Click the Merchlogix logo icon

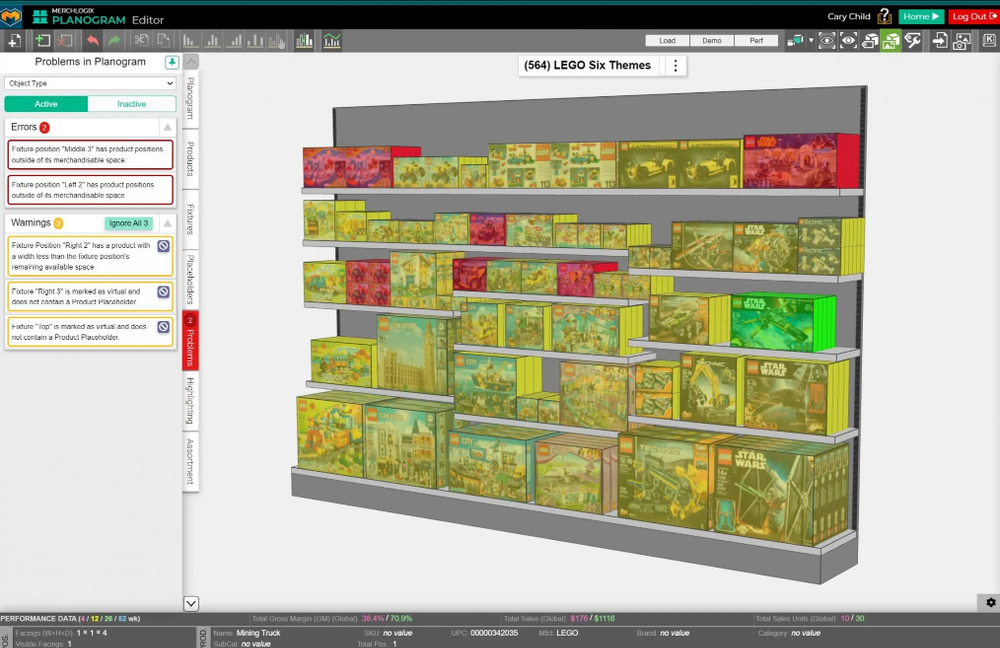(11, 16)
